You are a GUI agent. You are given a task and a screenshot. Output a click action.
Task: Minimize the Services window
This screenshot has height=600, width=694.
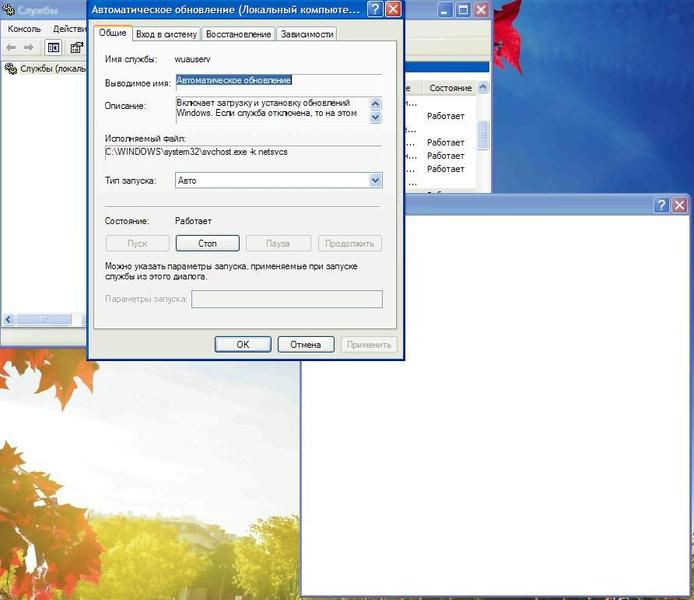point(445,10)
